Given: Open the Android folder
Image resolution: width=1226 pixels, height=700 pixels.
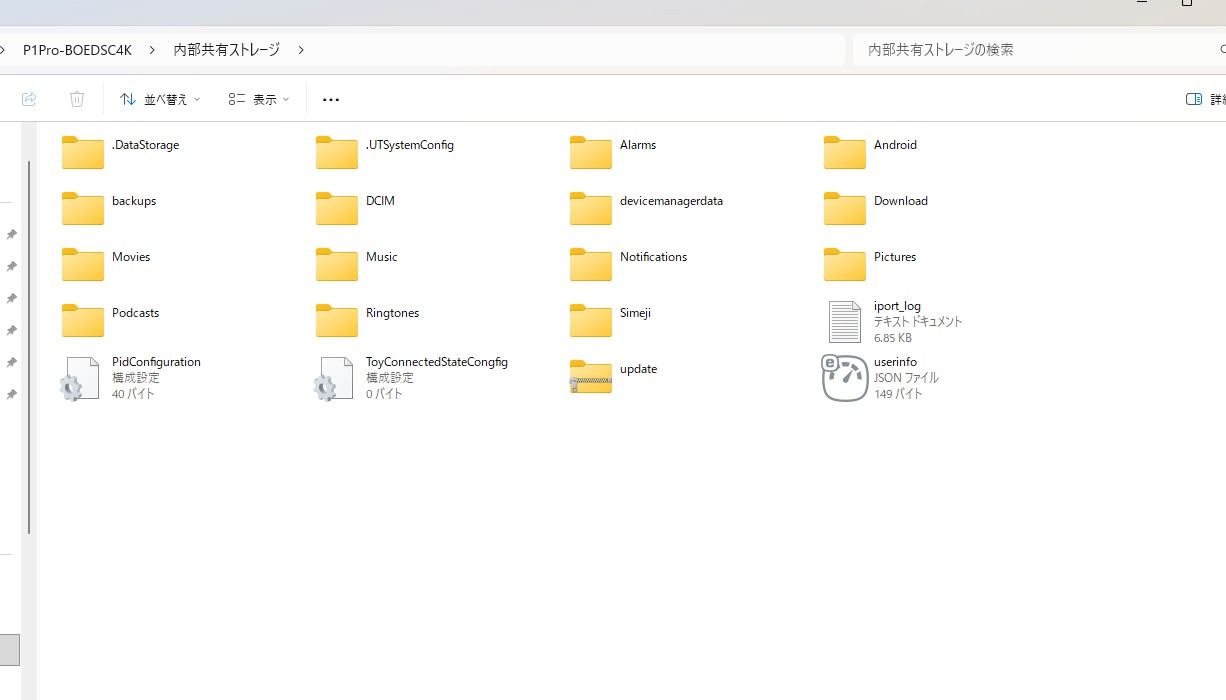Looking at the screenshot, I should click(845, 152).
